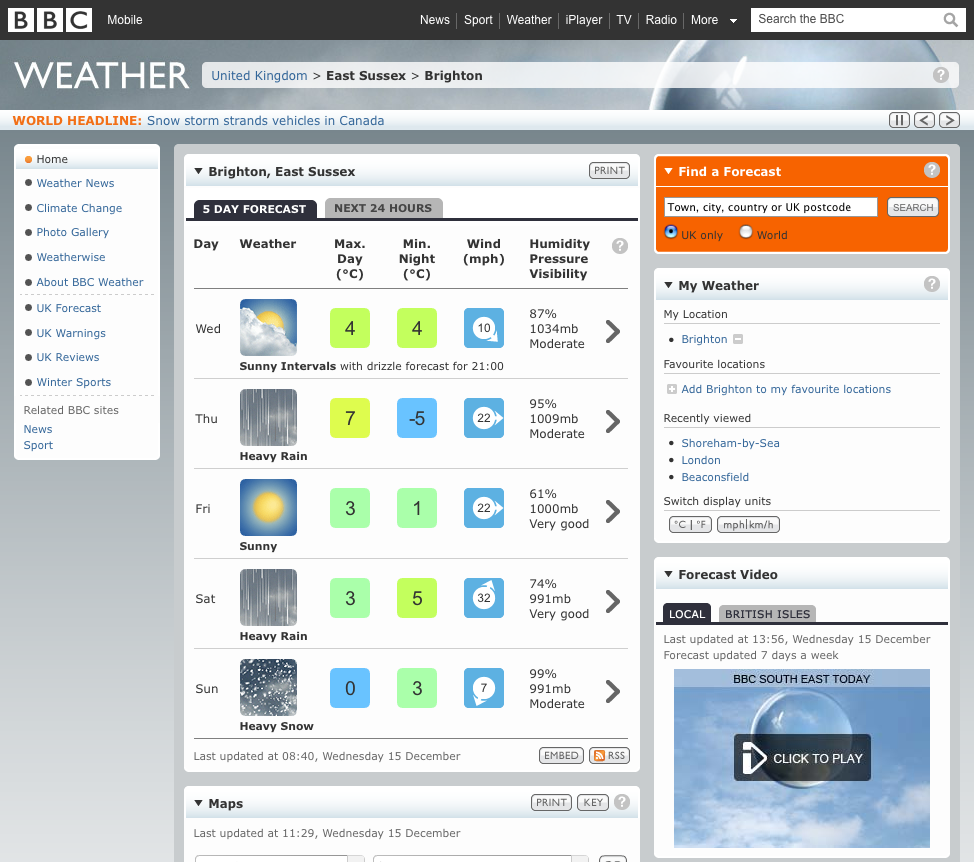Expand Thursday forecast details chevron
The width and height of the screenshot is (975, 862).
612,422
